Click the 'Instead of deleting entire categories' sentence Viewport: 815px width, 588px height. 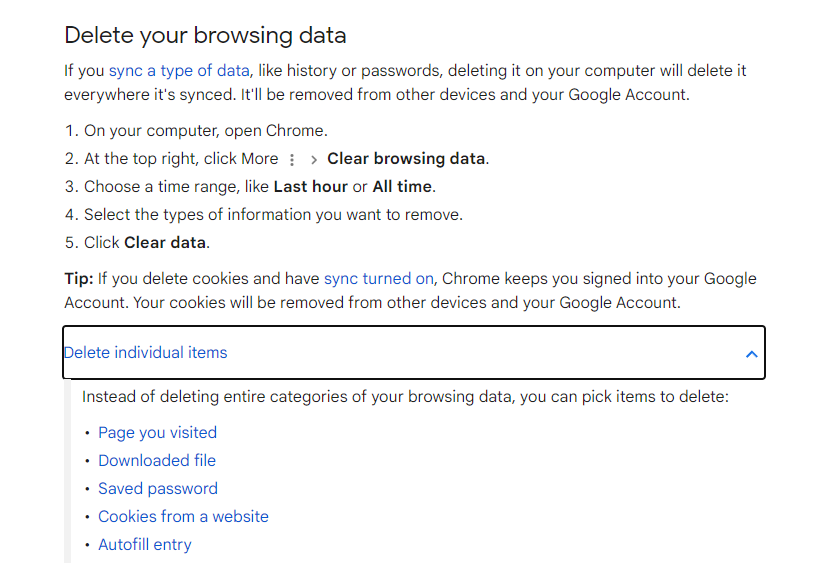click(405, 397)
